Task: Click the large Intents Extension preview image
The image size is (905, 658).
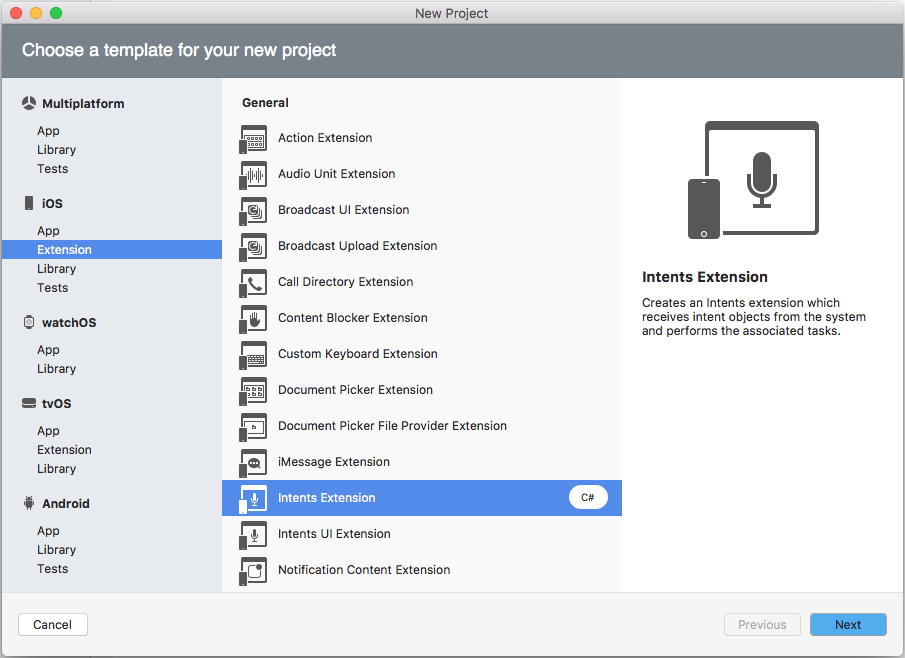Action: (x=753, y=181)
